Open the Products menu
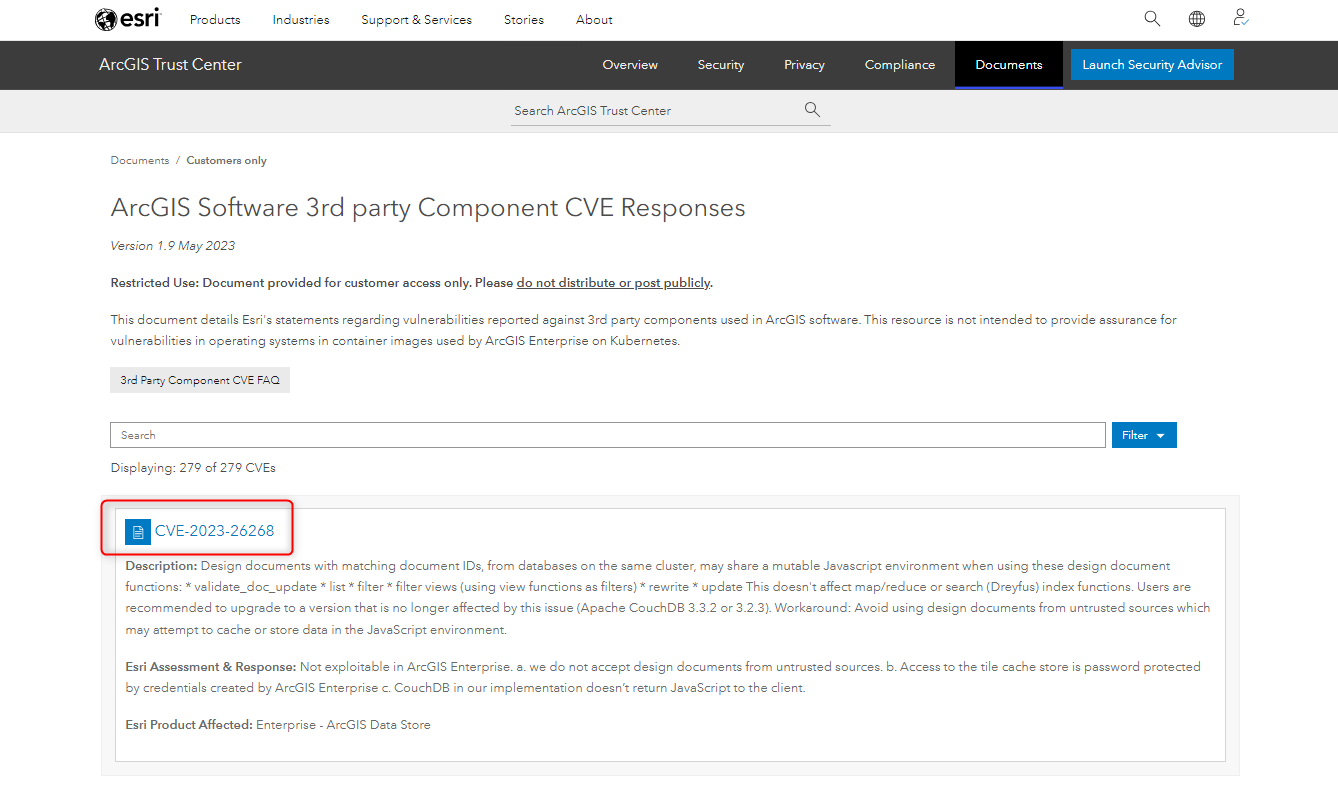 click(215, 20)
